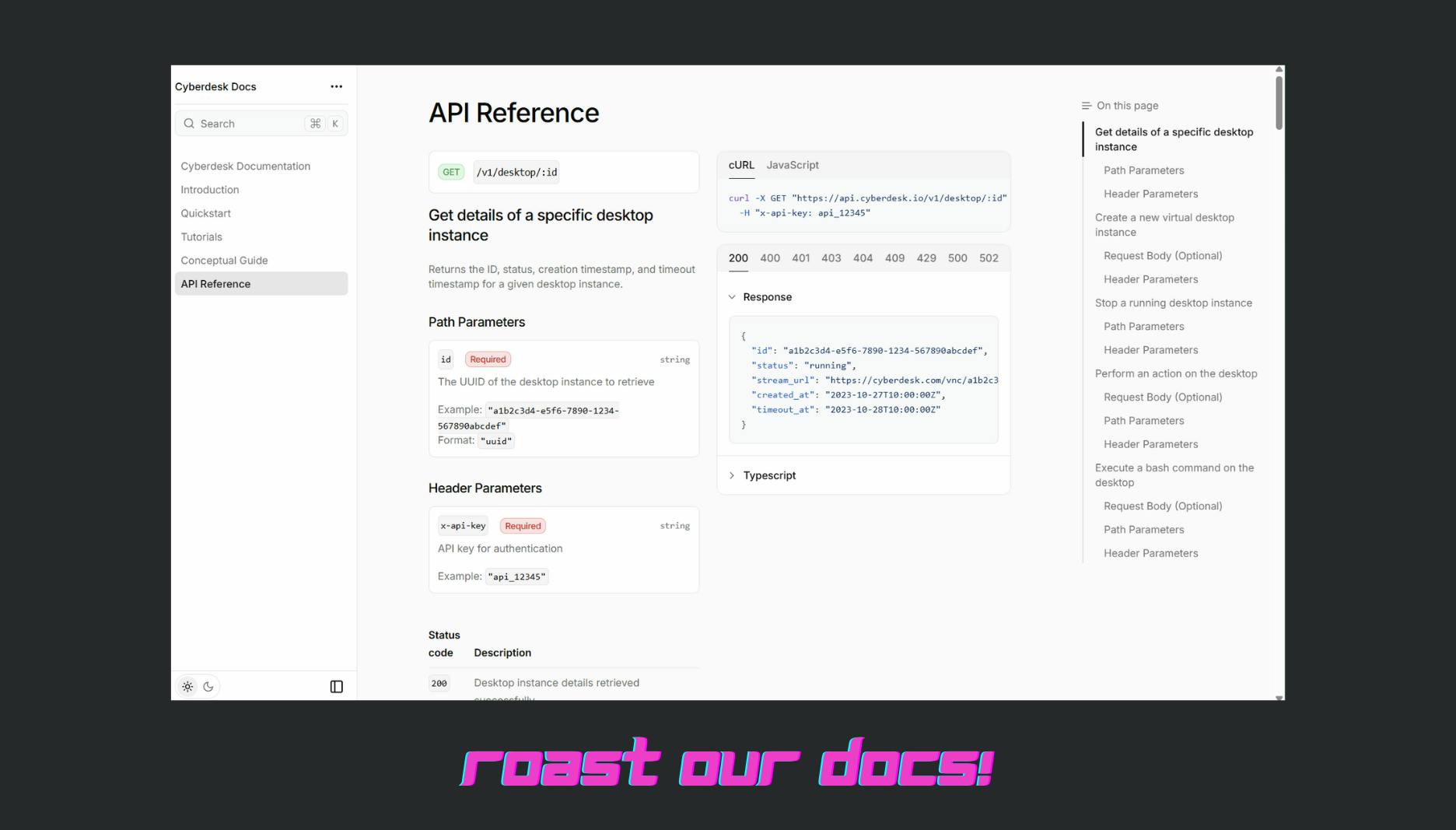
Task: Switch to the JavaScript code tab
Action: click(x=793, y=165)
